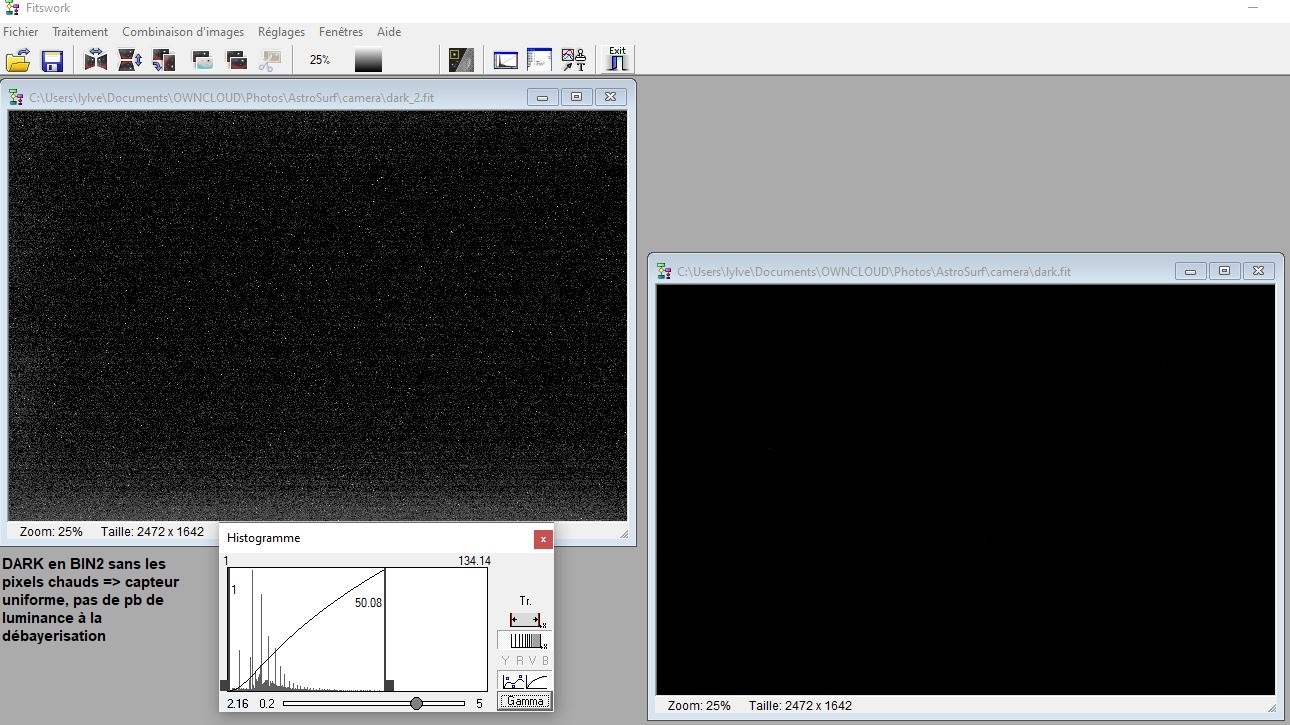Open a file with the folder icon
The height and width of the screenshot is (725, 1290).
[18, 61]
